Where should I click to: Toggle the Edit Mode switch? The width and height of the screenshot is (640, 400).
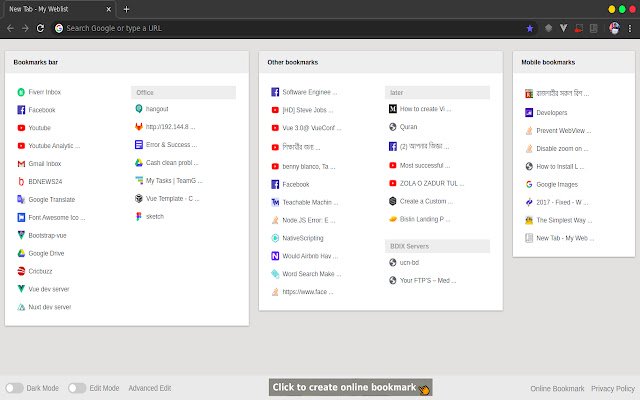[x=77, y=388]
